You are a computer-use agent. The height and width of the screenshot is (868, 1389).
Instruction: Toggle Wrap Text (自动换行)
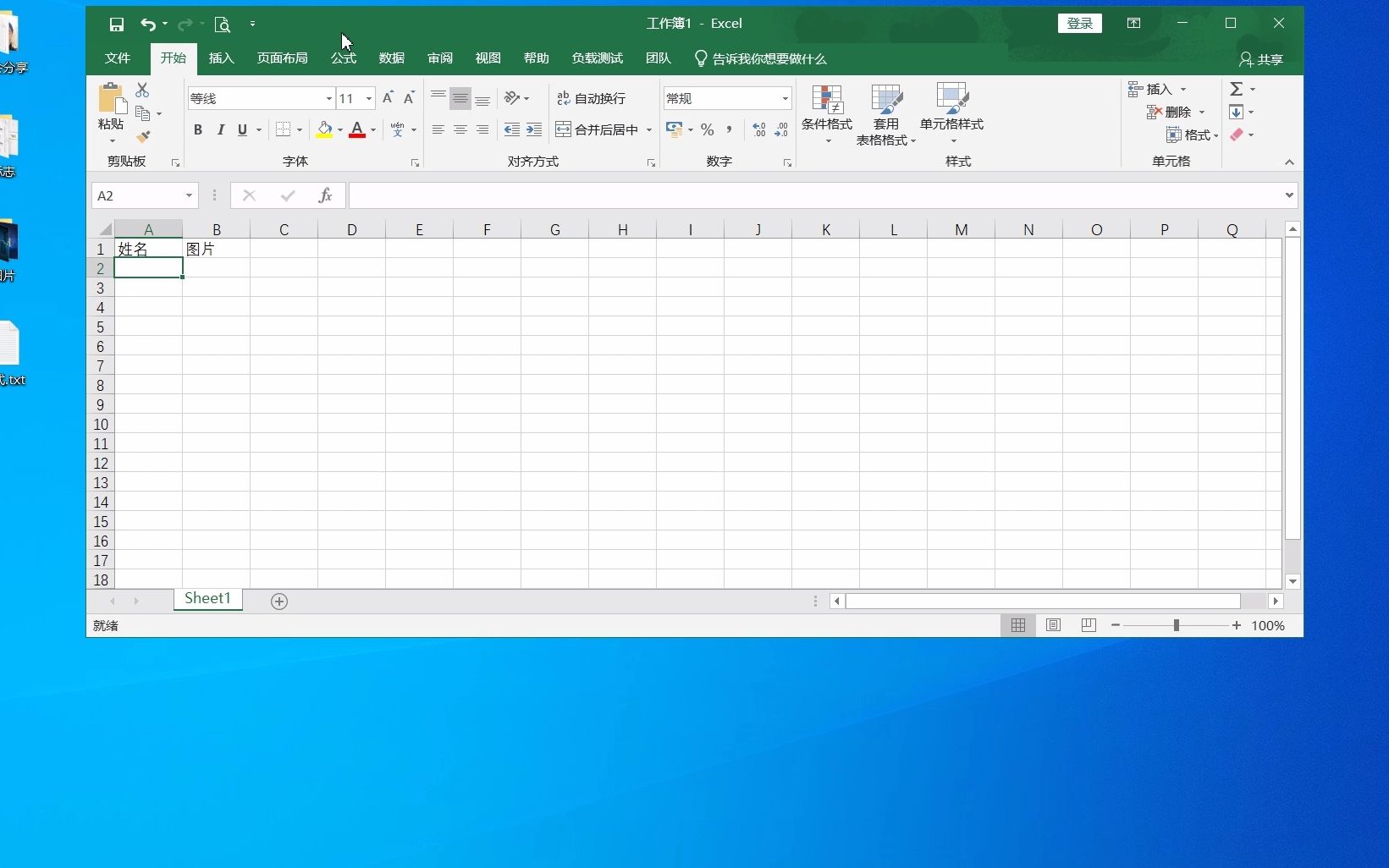click(x=591, y=98)
